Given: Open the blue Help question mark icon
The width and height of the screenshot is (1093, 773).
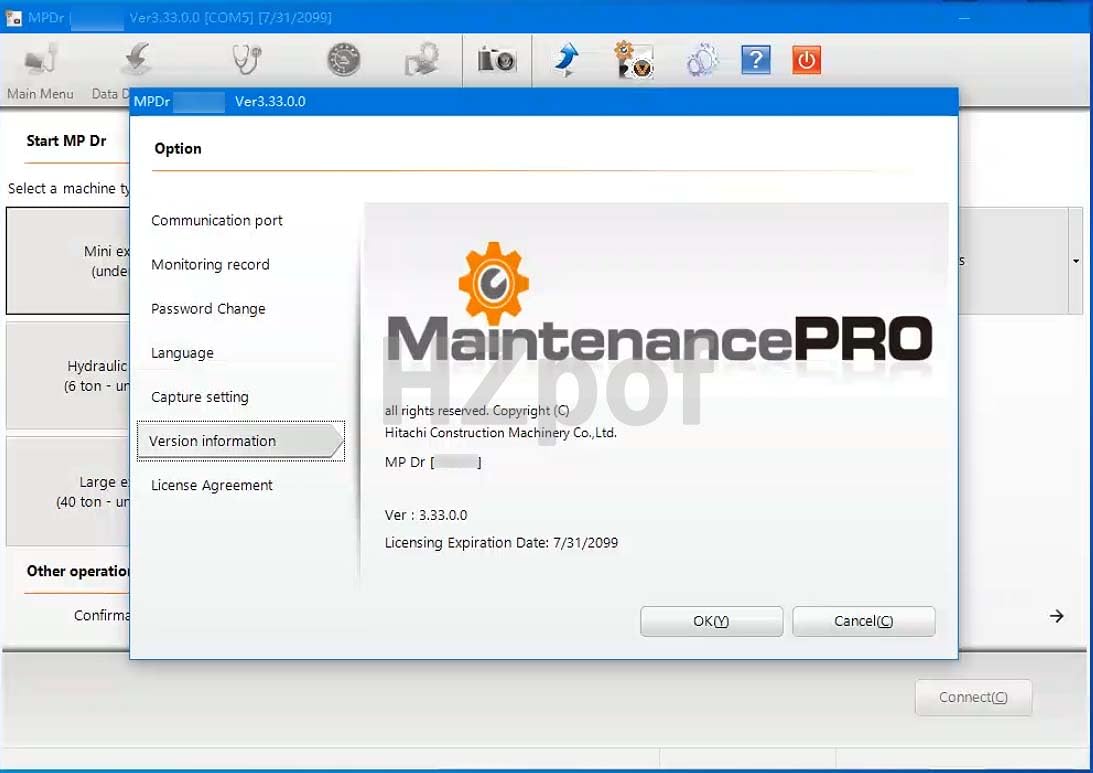Looking at the screenshot, I should pyautogui.click(x=755, y=60).
